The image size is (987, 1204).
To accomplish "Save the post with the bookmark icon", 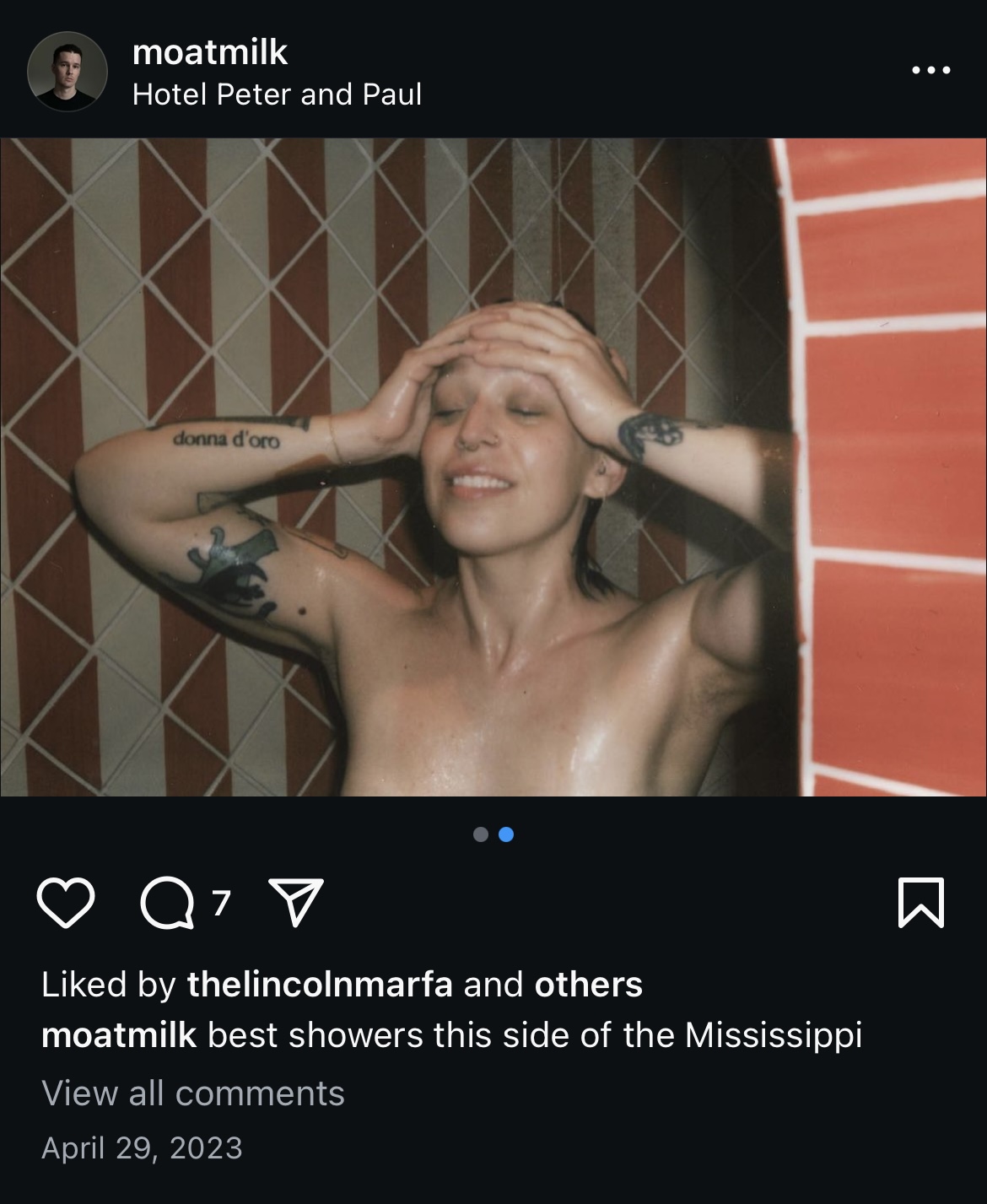I will [x=921, y=903].
